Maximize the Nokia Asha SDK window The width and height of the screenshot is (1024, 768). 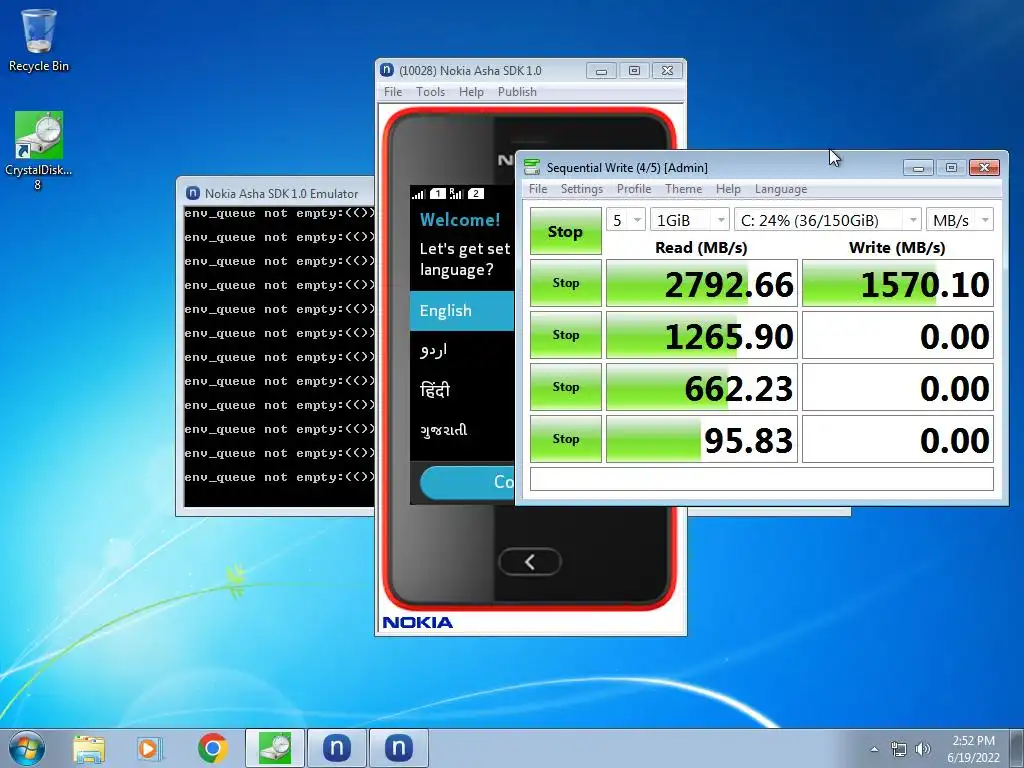point(634,71)
